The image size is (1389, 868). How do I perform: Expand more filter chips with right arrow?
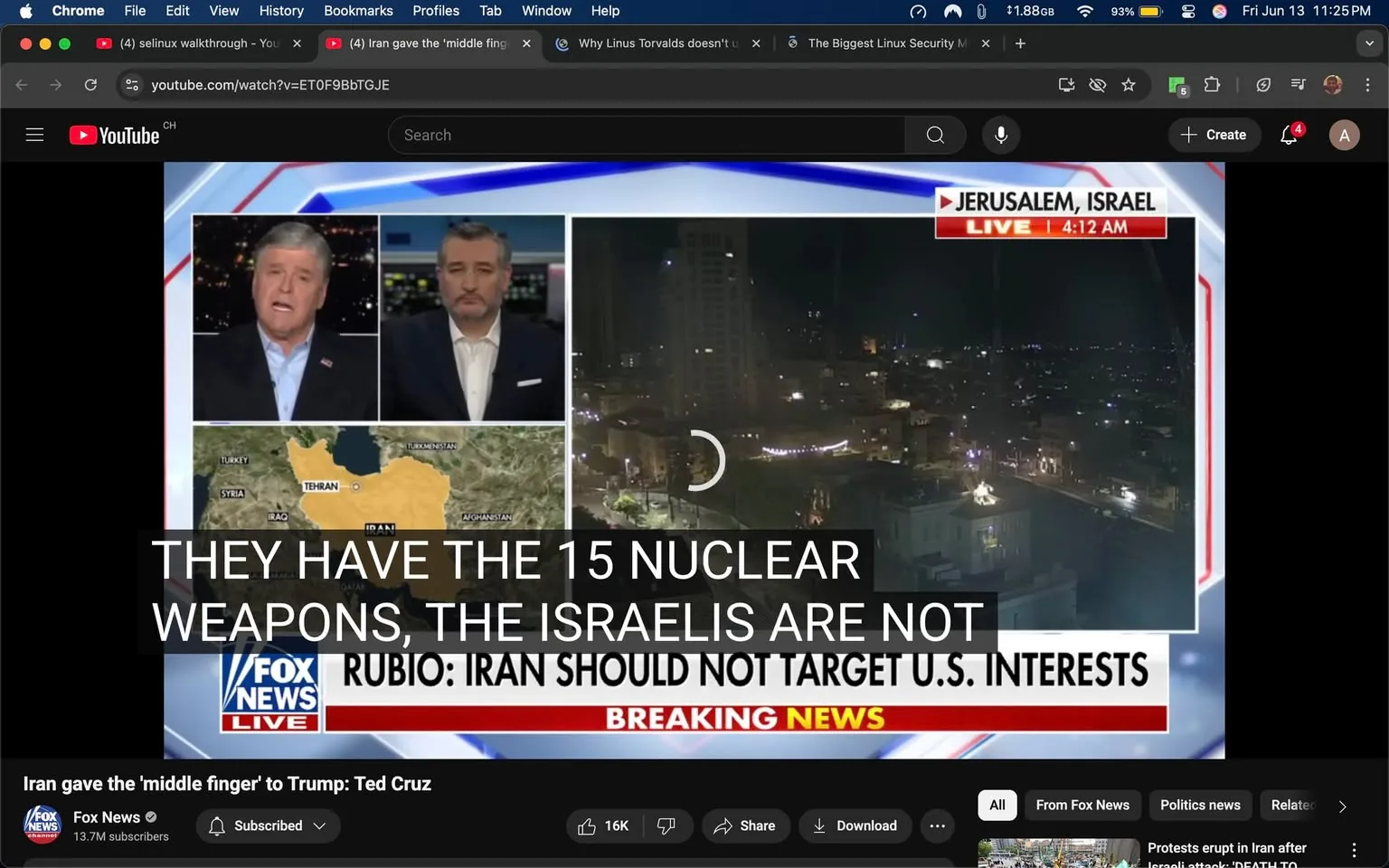pyautogui.click(x=1341, y=805)
